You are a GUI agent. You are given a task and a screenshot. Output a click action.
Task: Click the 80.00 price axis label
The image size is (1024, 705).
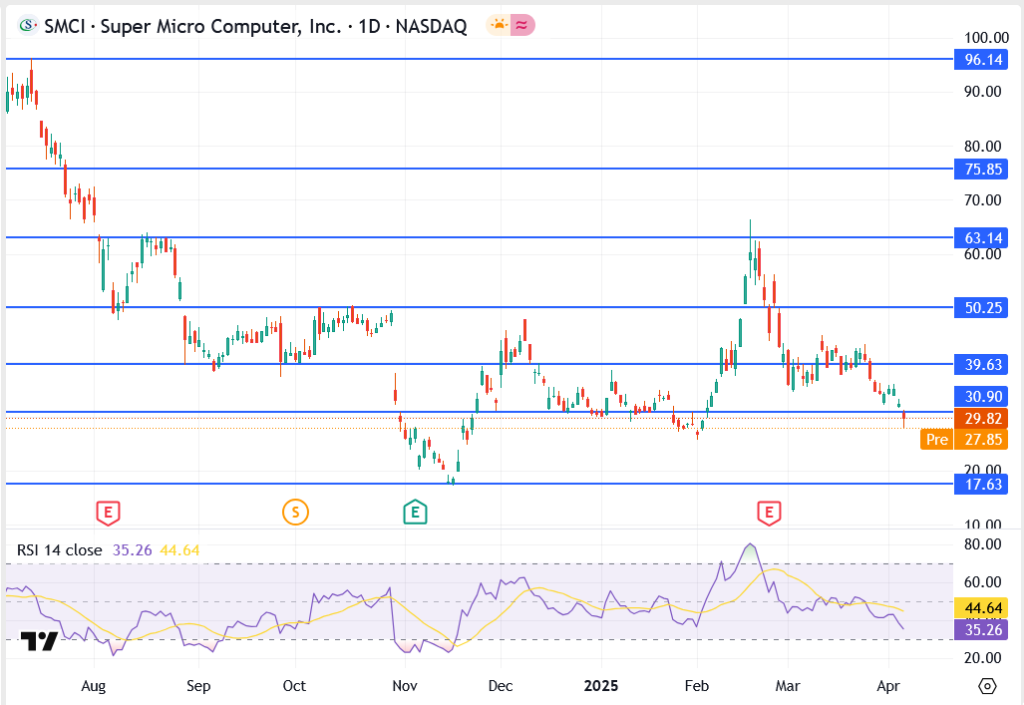[983, 147]
